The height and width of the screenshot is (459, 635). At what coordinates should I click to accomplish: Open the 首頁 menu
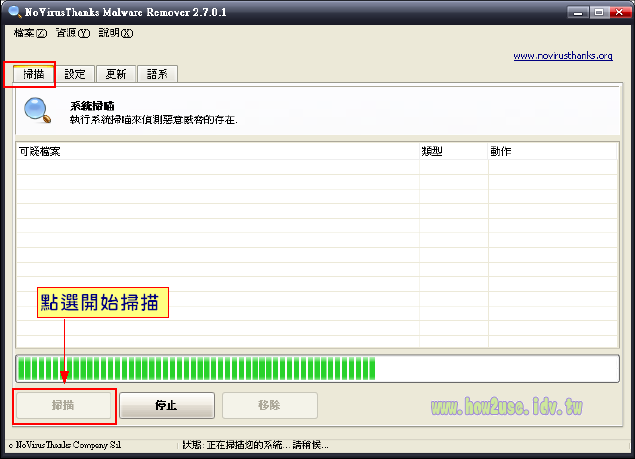(x=72, y=33)
